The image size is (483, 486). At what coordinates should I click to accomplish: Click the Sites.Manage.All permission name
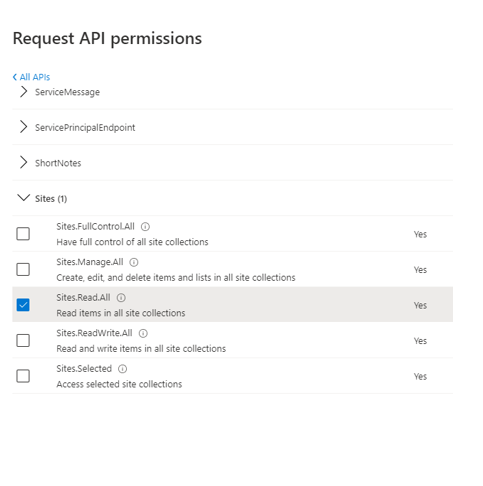point(90,262)
